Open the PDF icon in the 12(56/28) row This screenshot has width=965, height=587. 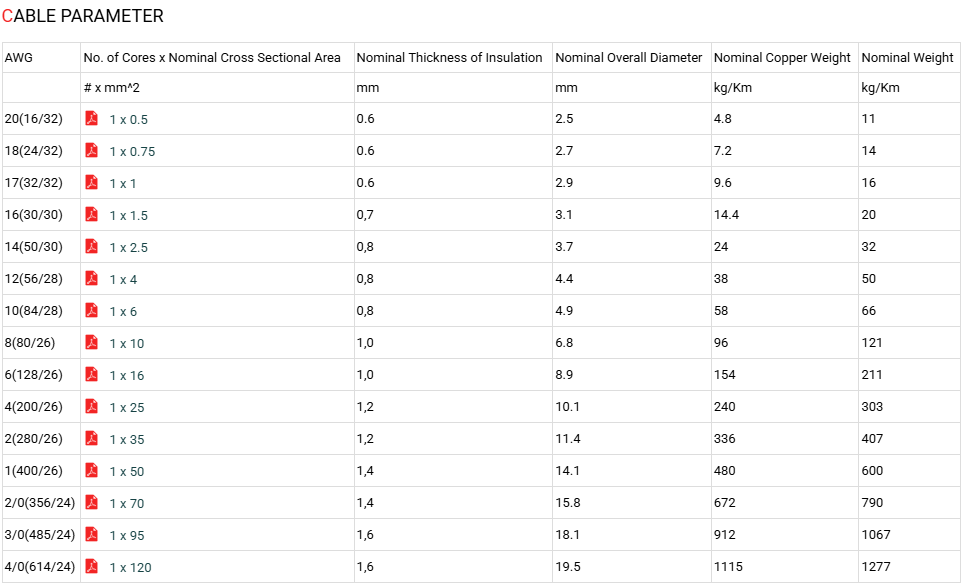92,278
